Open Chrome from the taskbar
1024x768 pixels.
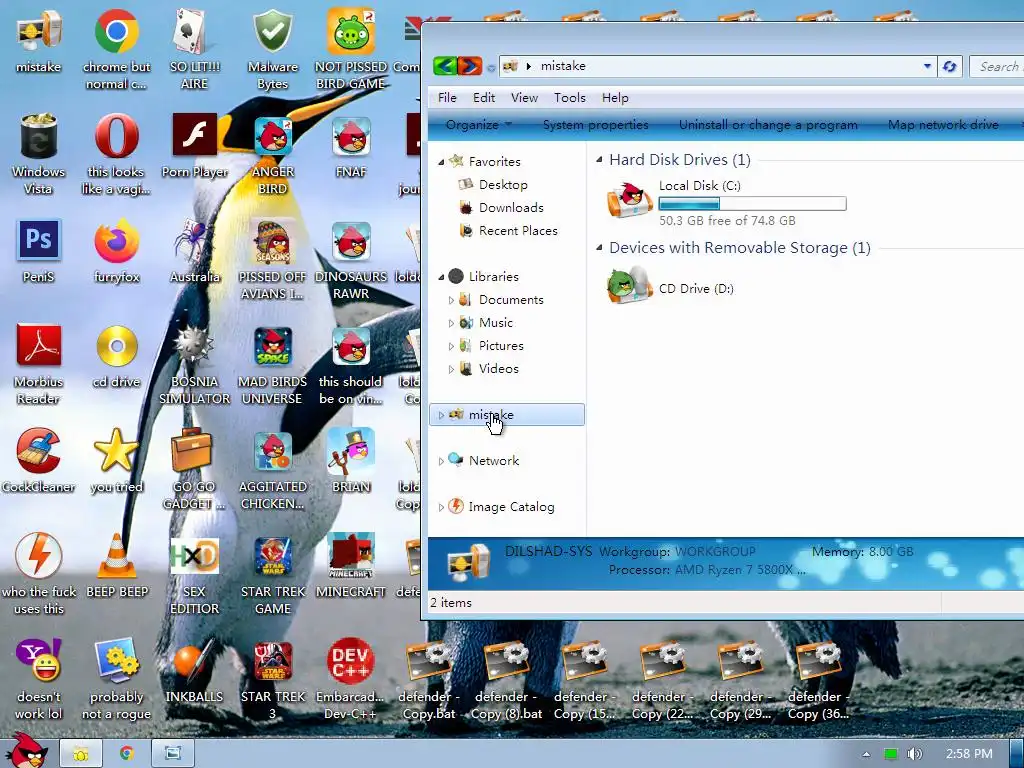coord(126,753)
